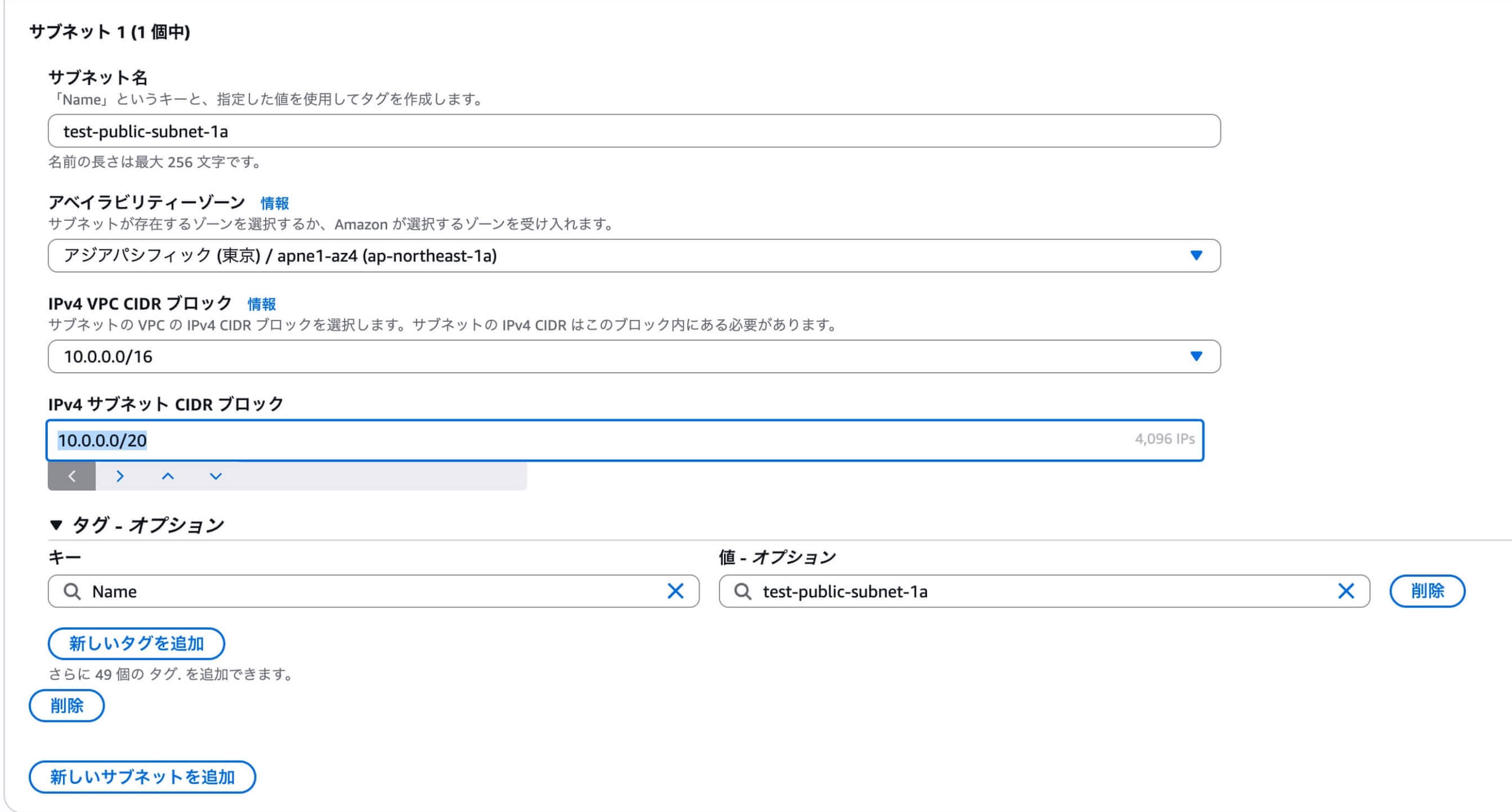Screen dimensions: 1512x812
Task: Click the right arrow to shift CIDR block
Action: pyautogui.click(x=120, y=476)
